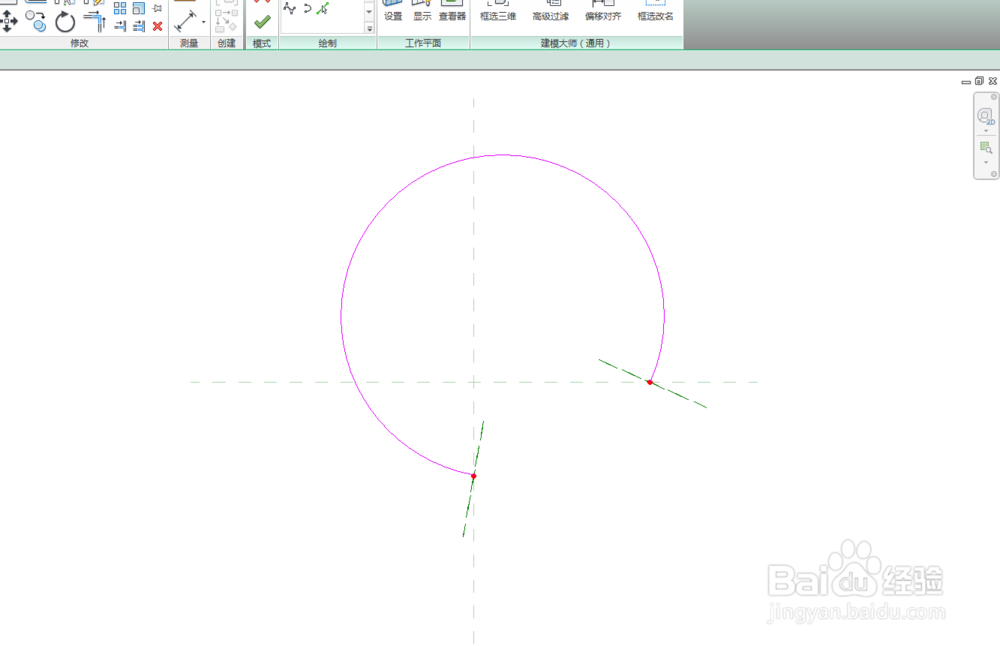1000x646 pixels.
Task: Click the 偏移对齐 tool
Action: pyautogui.click(x=603, y=11)
